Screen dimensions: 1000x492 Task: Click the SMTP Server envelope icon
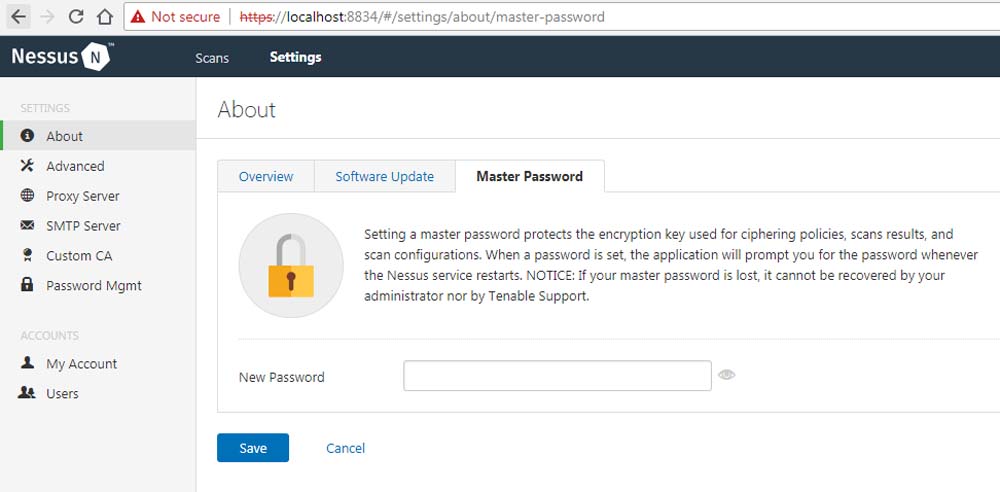point(27,226)
